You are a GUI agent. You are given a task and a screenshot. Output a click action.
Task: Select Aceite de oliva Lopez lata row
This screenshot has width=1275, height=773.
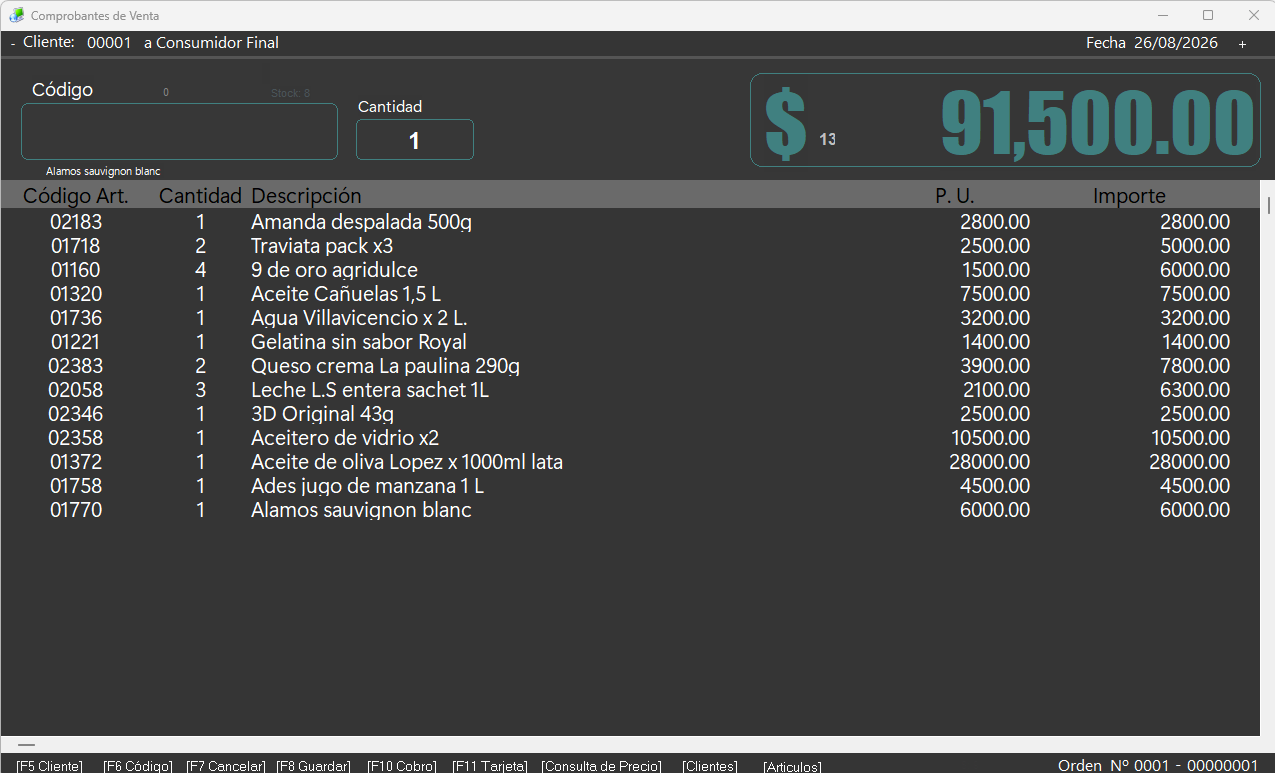(x=630, y=462)
